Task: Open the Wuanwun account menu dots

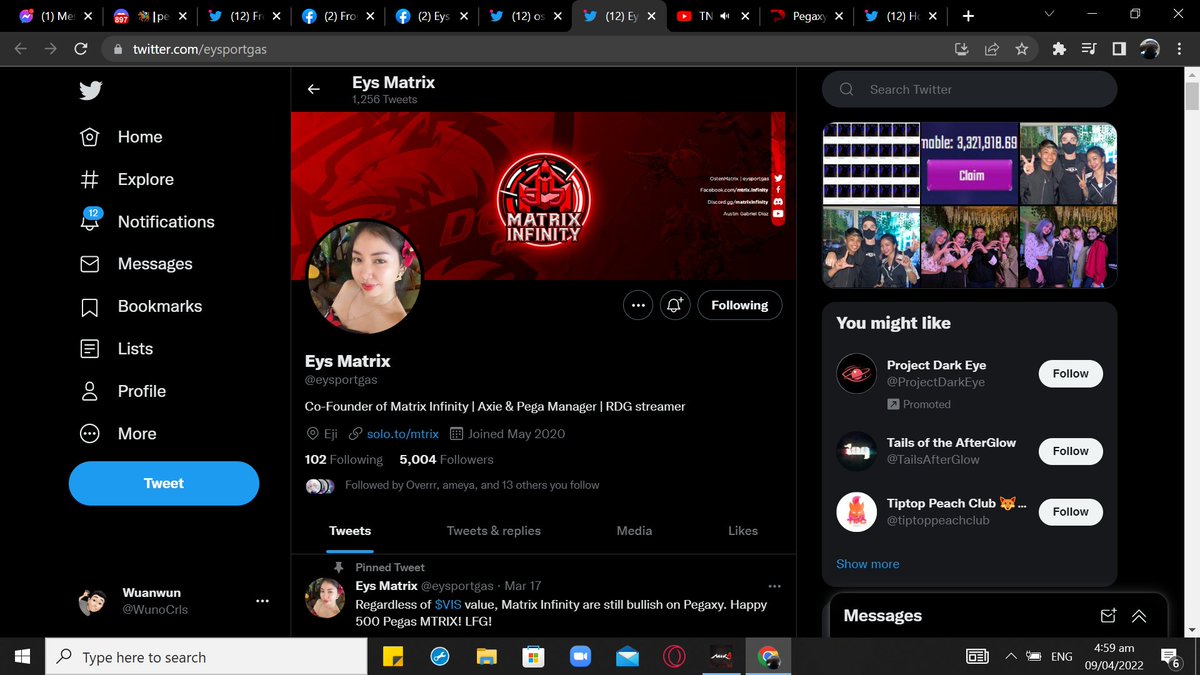Action: [x=262, y=601]
